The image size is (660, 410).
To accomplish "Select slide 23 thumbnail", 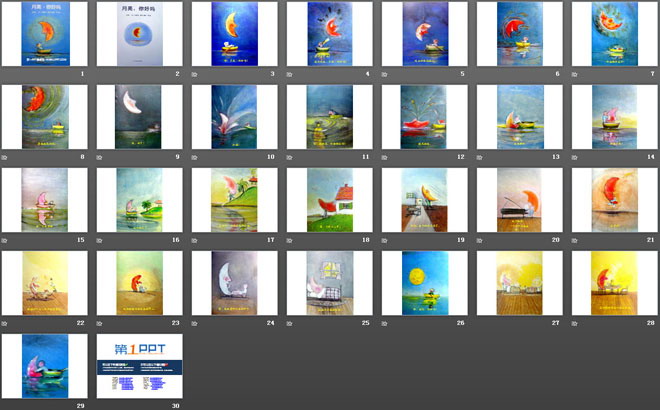I will (140, 283).
